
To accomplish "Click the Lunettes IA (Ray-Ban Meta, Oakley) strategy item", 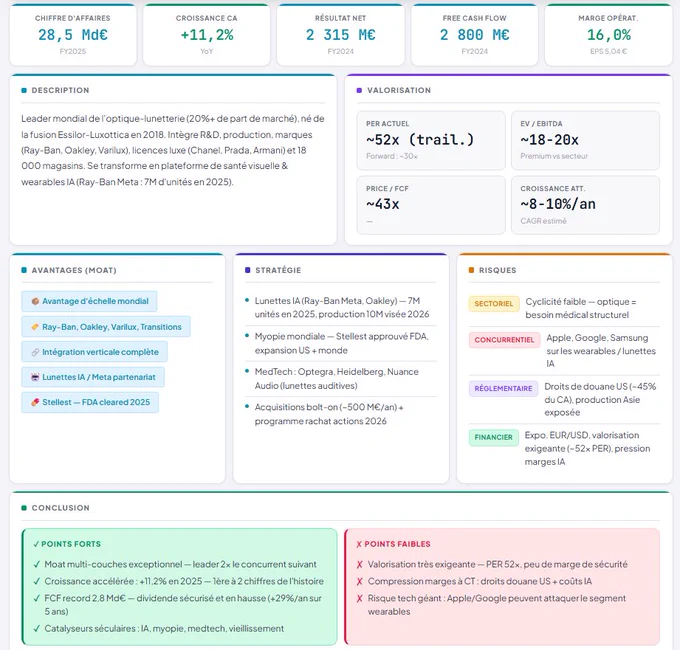I will pos(341,307).
